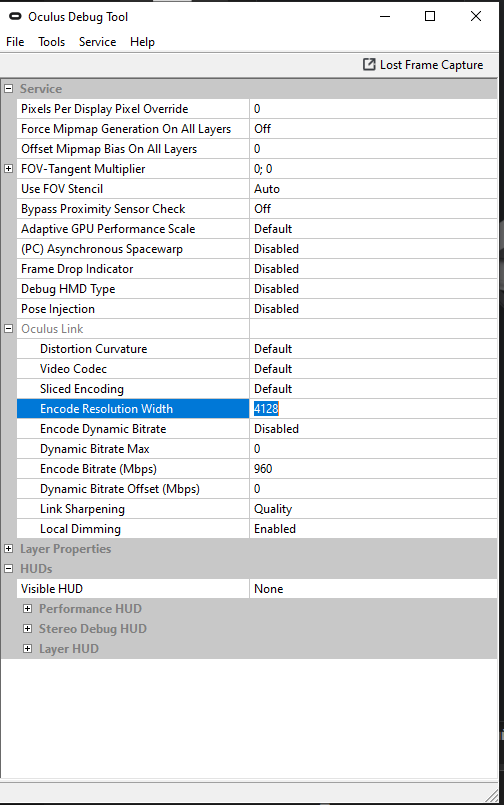Open the File menu
The width and height of the screenshot is (504, 805).
15,42
